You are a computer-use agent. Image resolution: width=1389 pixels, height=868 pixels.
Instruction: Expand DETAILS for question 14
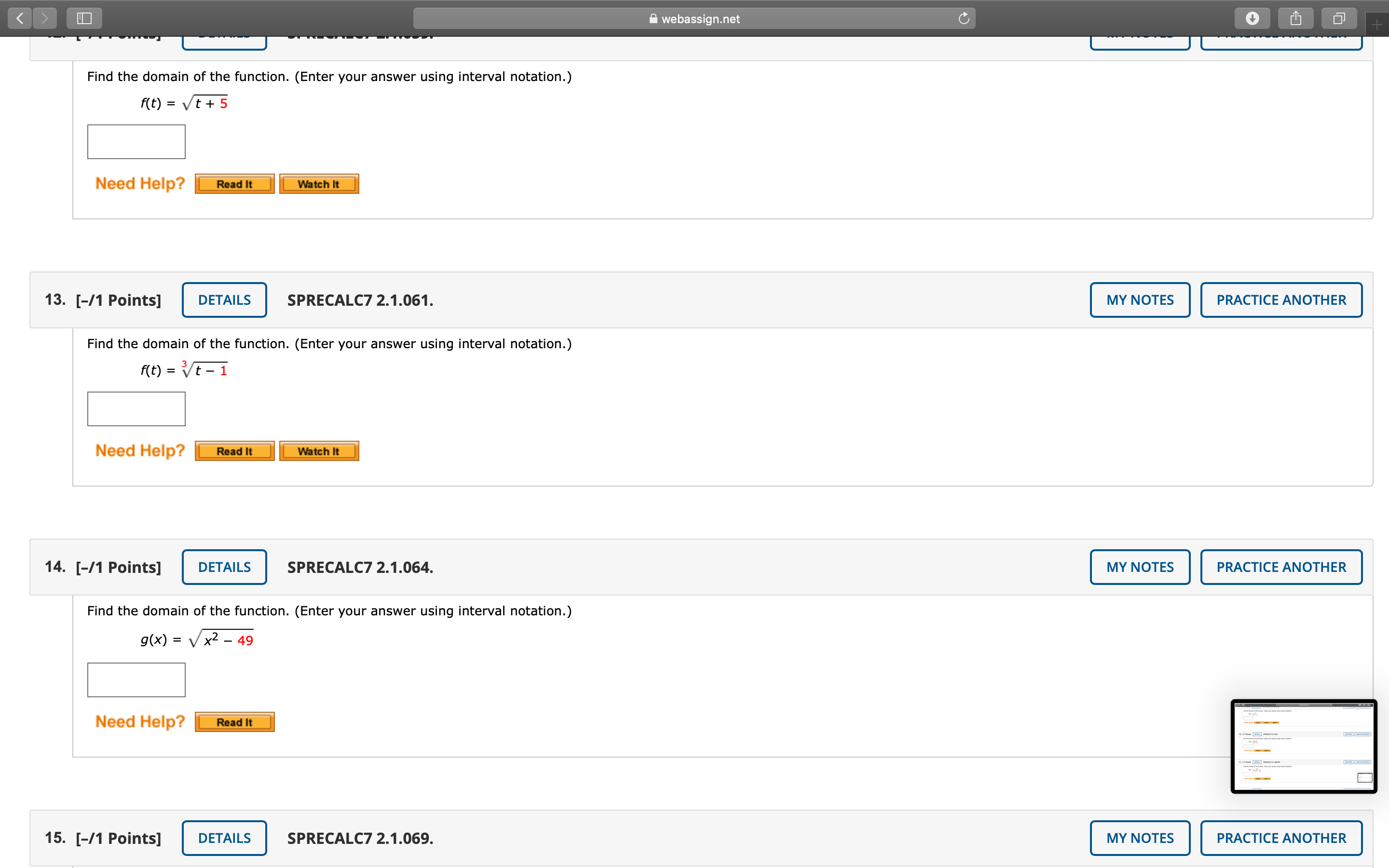[x=224, y=567]
